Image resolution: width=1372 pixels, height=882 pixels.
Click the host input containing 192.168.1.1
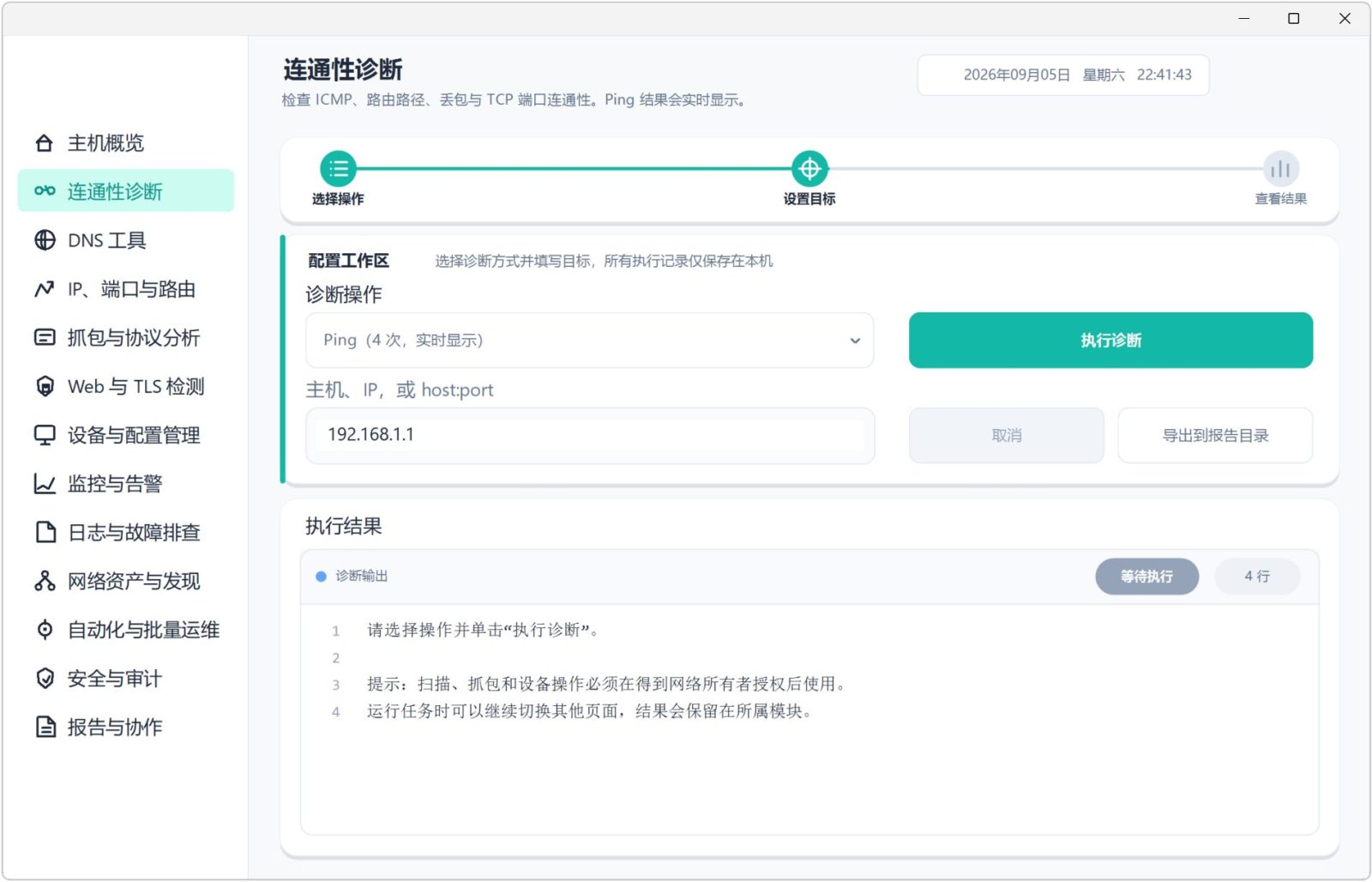[x=590, y=435]
